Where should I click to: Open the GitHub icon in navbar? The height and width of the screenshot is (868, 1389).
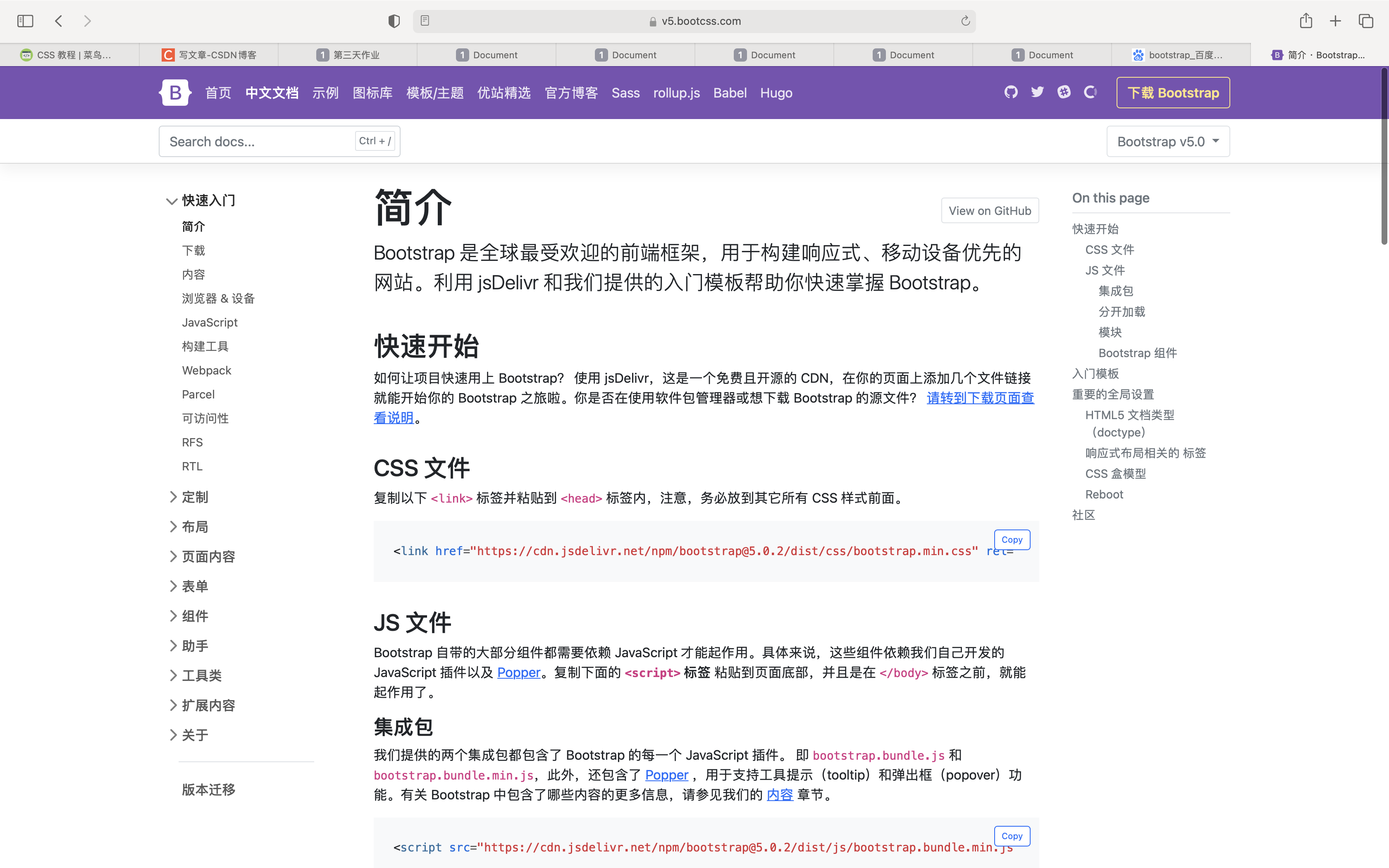pos(1011,92)
